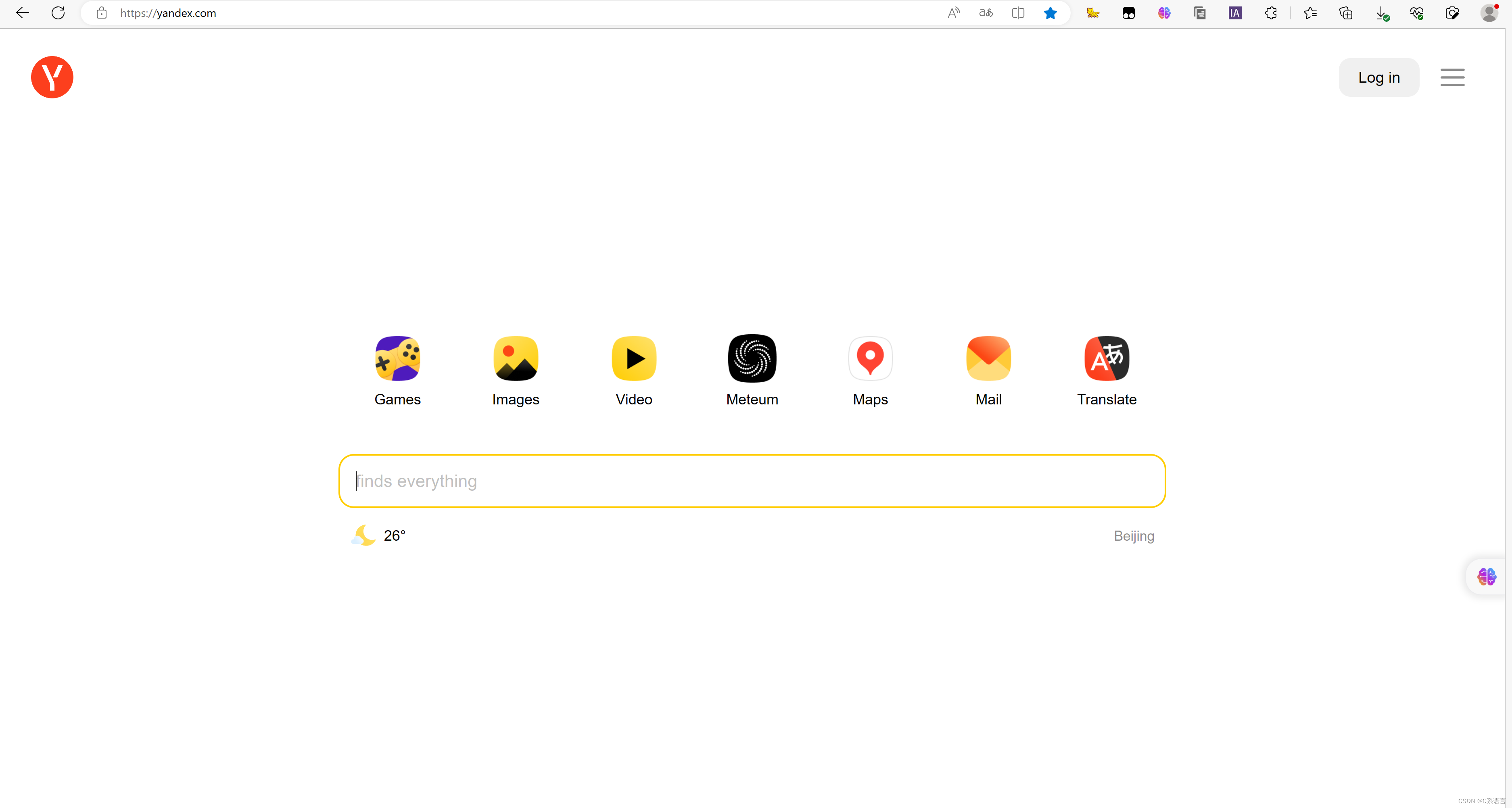
Task: Open the Collections icon
Action: coord(1346,13)
